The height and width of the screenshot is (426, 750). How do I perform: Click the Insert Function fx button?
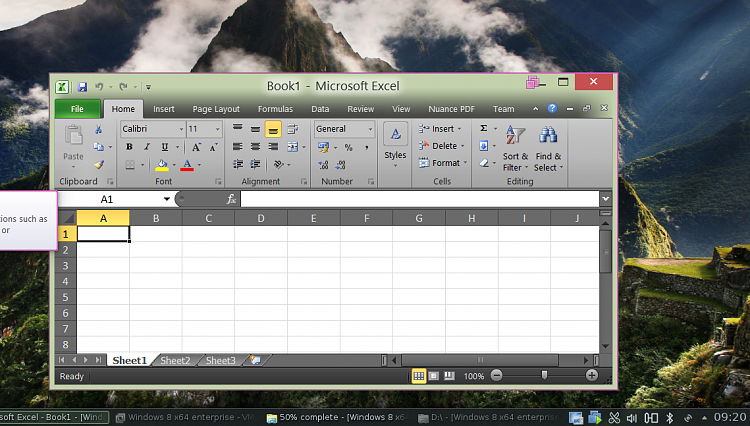coord(231,199)
